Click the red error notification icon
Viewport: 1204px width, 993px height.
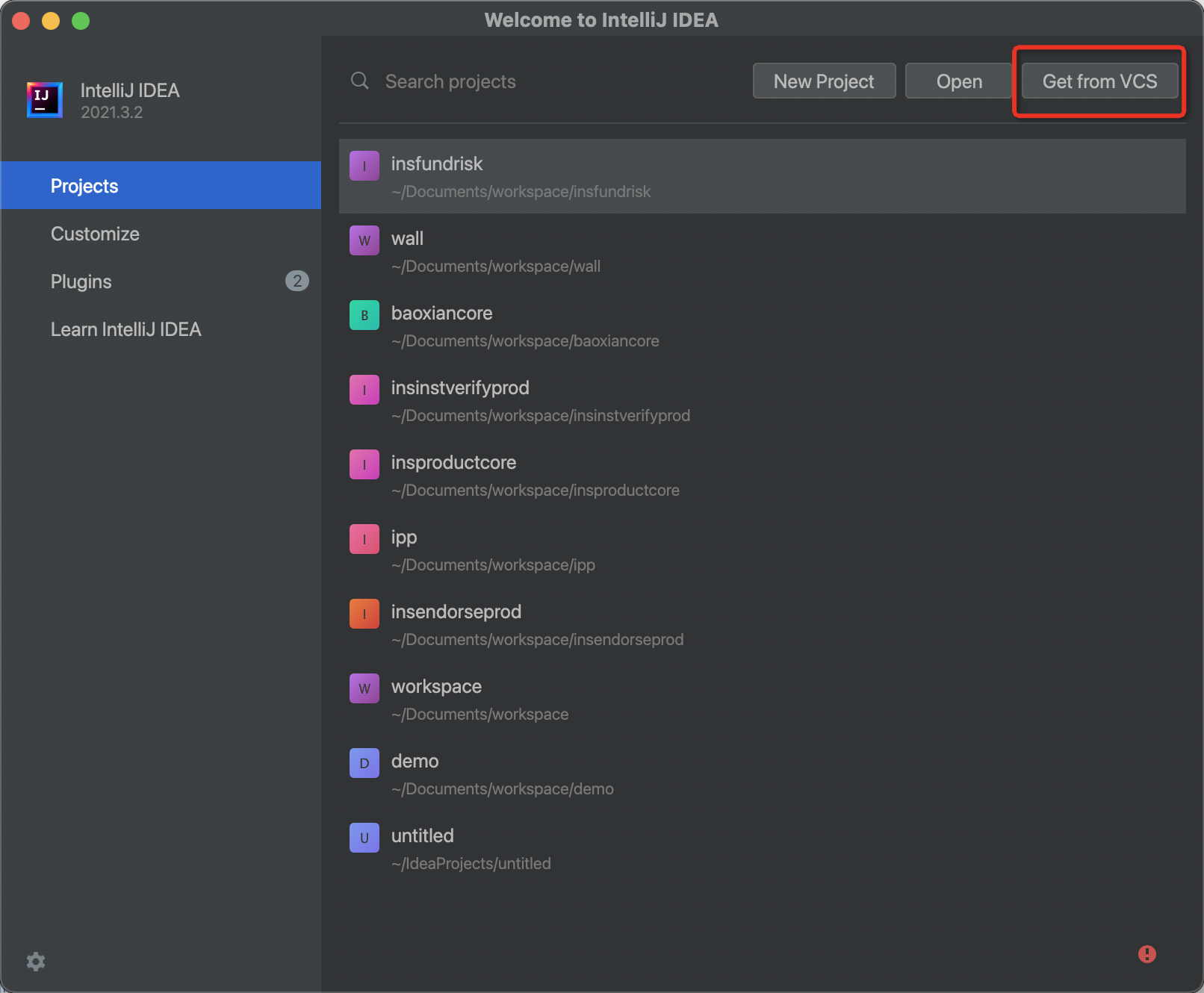pos(1147,954)
